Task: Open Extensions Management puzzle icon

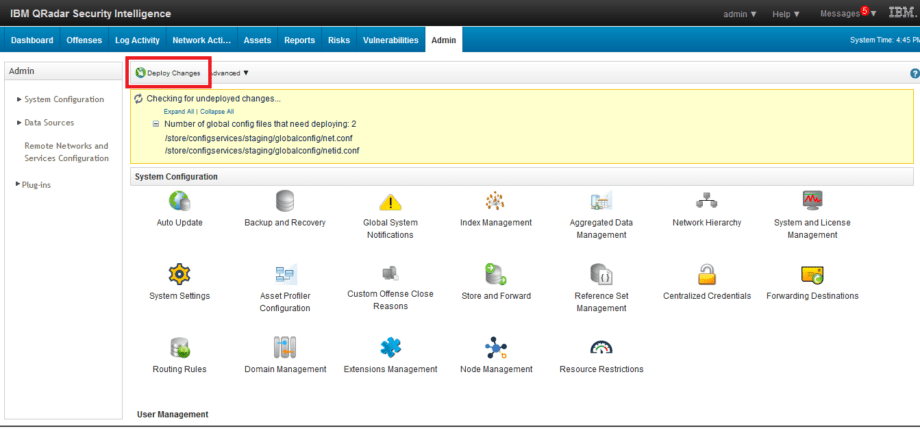Action: click(390, 347)
